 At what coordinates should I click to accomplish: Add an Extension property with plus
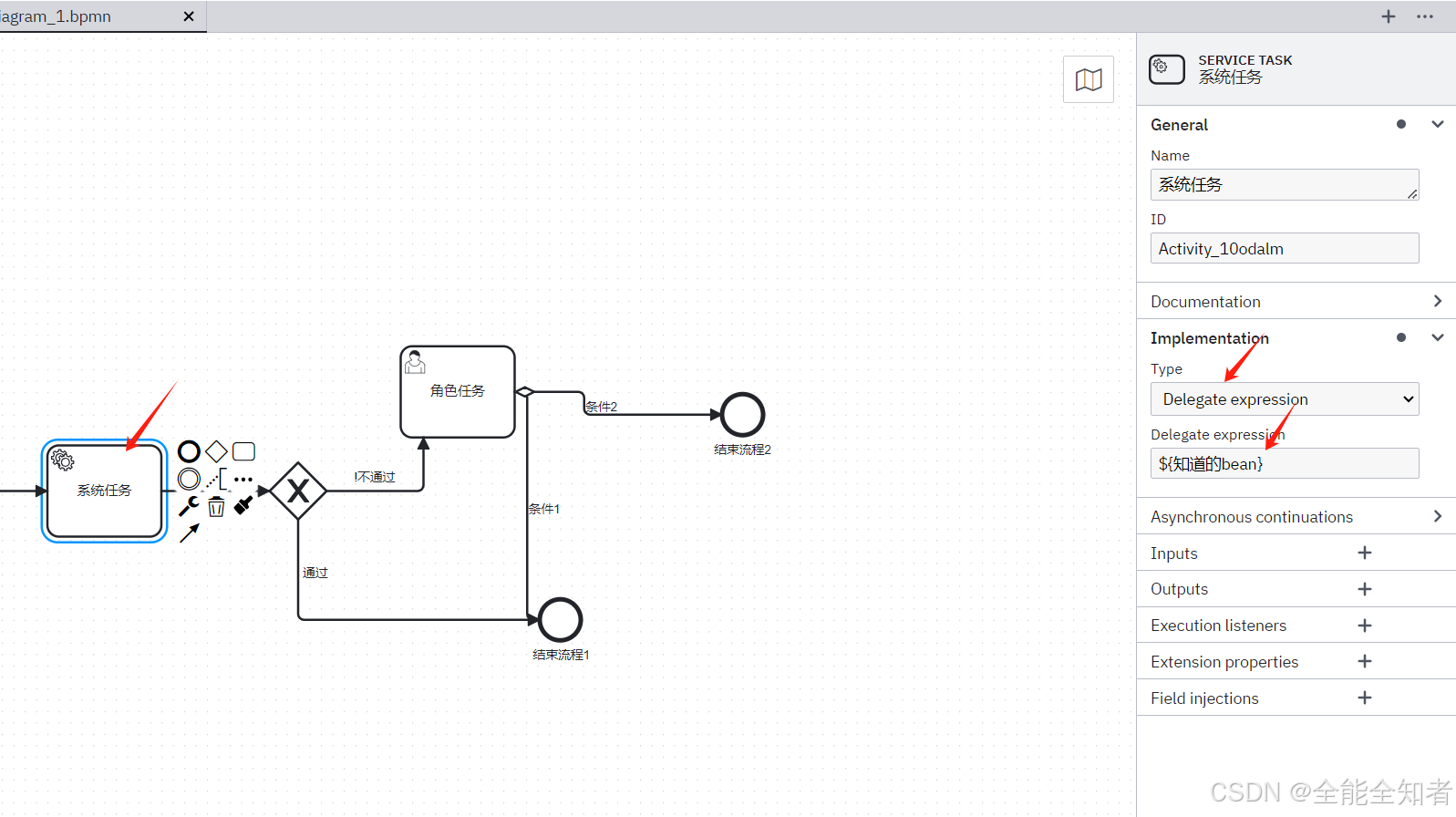(1365, 661)
